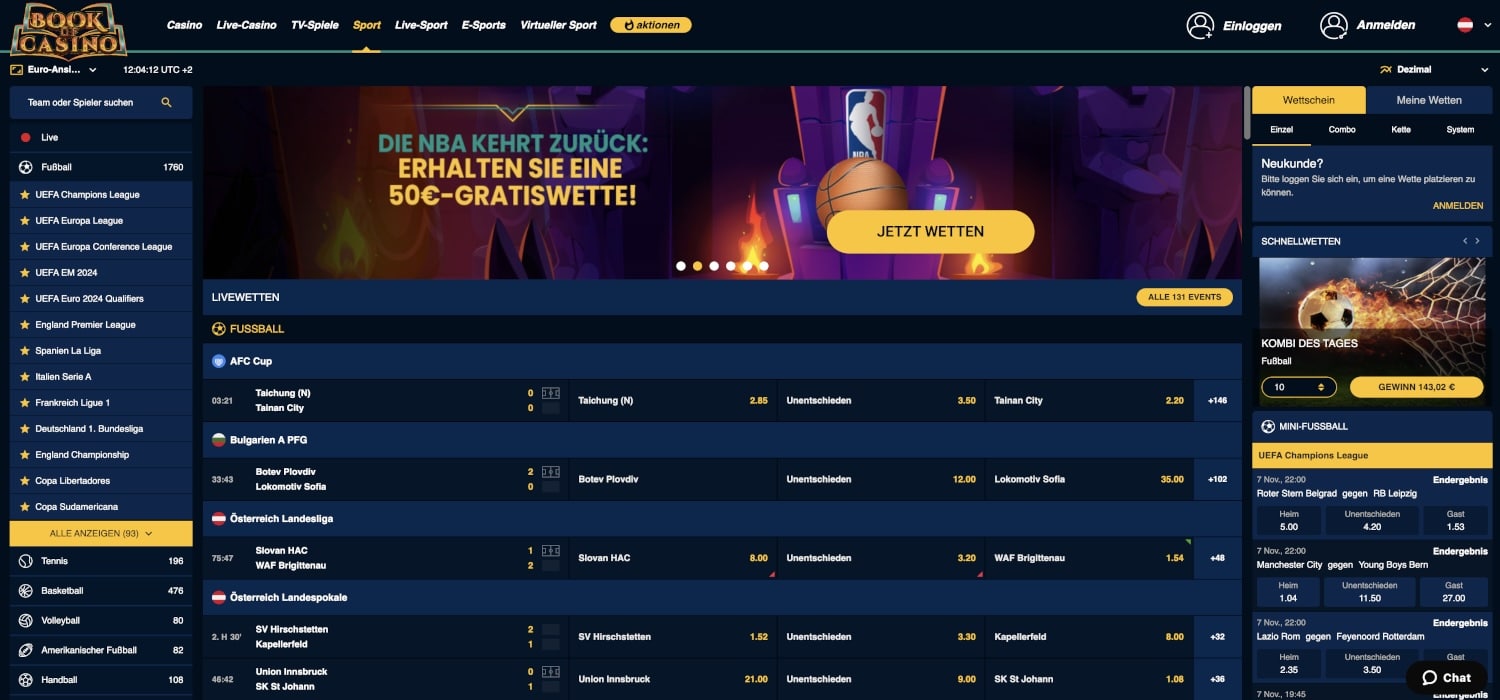Show more markets +36 for Union Innsbruck
The image size is (1500, 700).
(1217, 679)
